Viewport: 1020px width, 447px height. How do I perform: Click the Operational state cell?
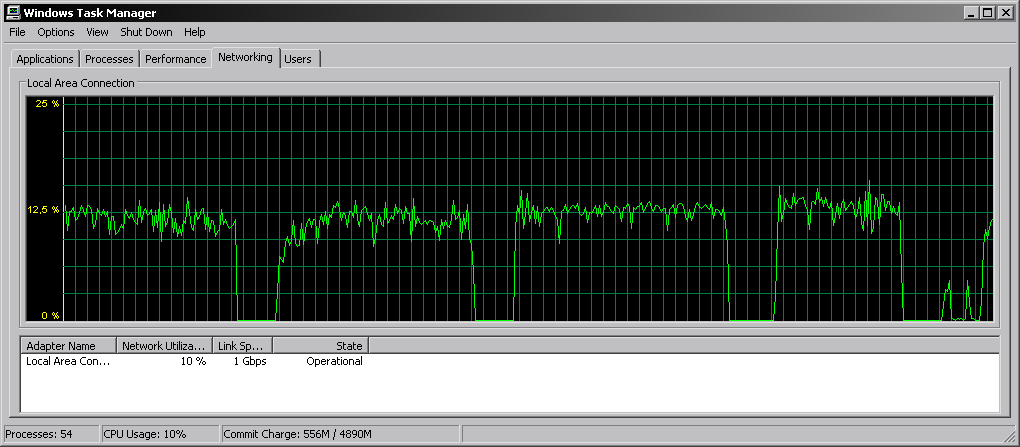pyautogui.click(x=334, y=361)
